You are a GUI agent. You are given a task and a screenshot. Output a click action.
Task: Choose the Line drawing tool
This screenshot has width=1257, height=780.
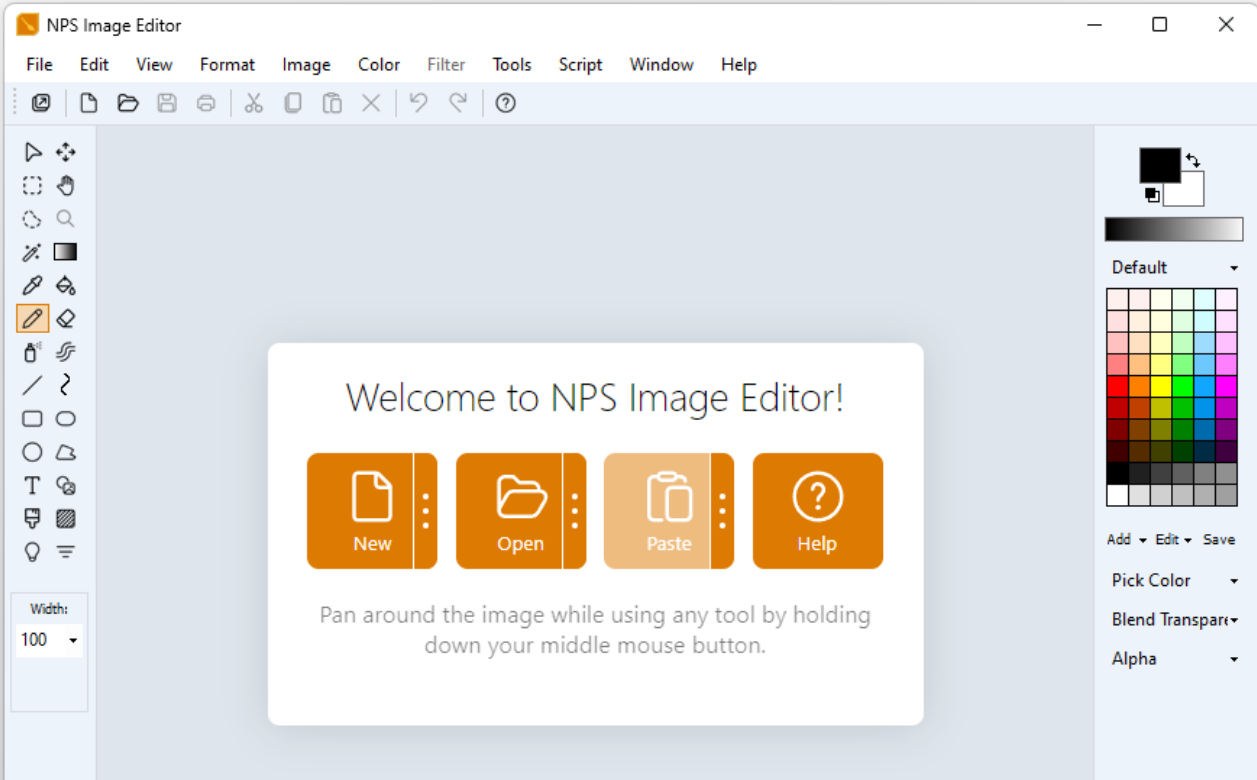click(31, 385)
